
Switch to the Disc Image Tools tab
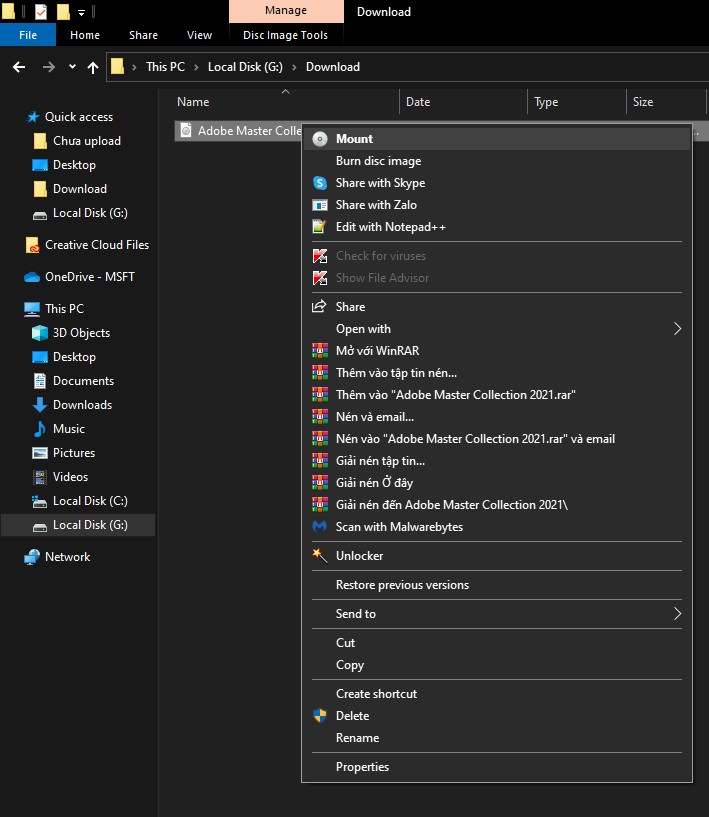coord(285,35)
